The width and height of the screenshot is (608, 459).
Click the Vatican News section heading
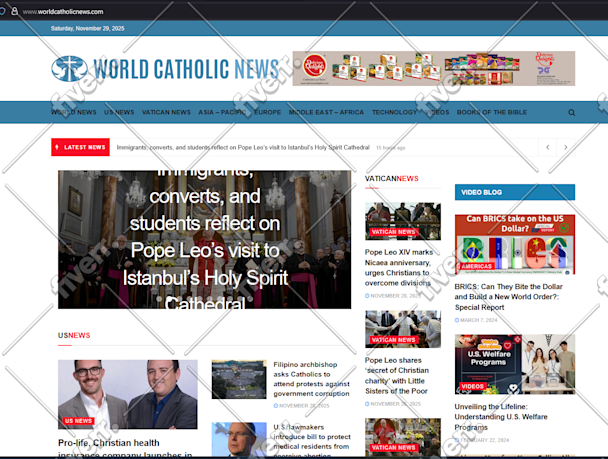tap(392, 179)
